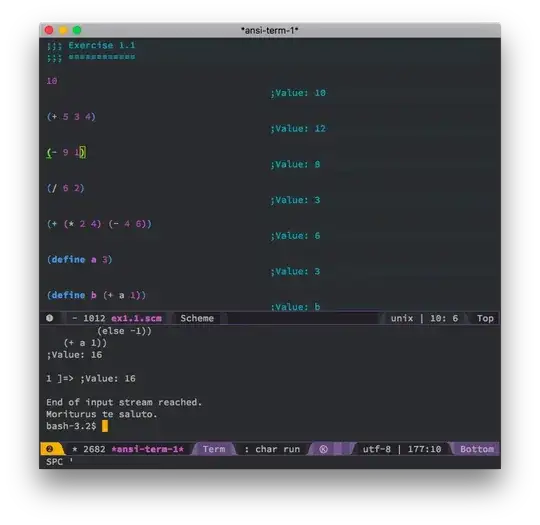
Task: Click the SPC ' echo area
Action: 60,462
